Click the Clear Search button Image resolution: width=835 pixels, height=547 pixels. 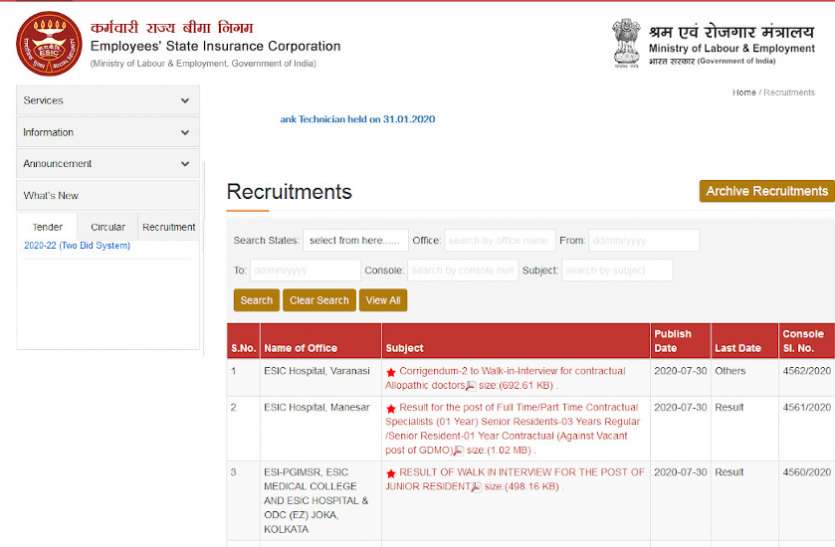pyautogui.click(x=319, y=300)
